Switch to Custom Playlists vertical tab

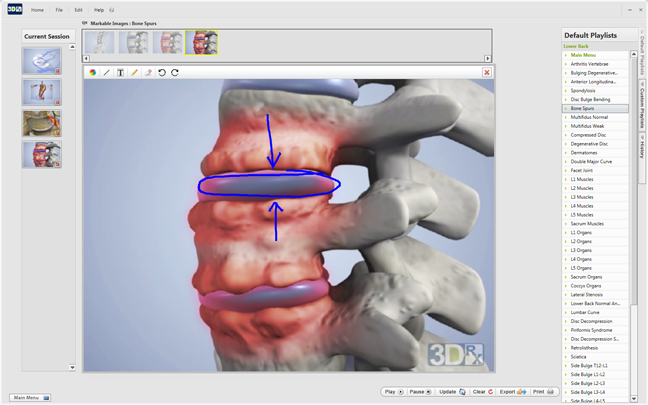point(642,106)
